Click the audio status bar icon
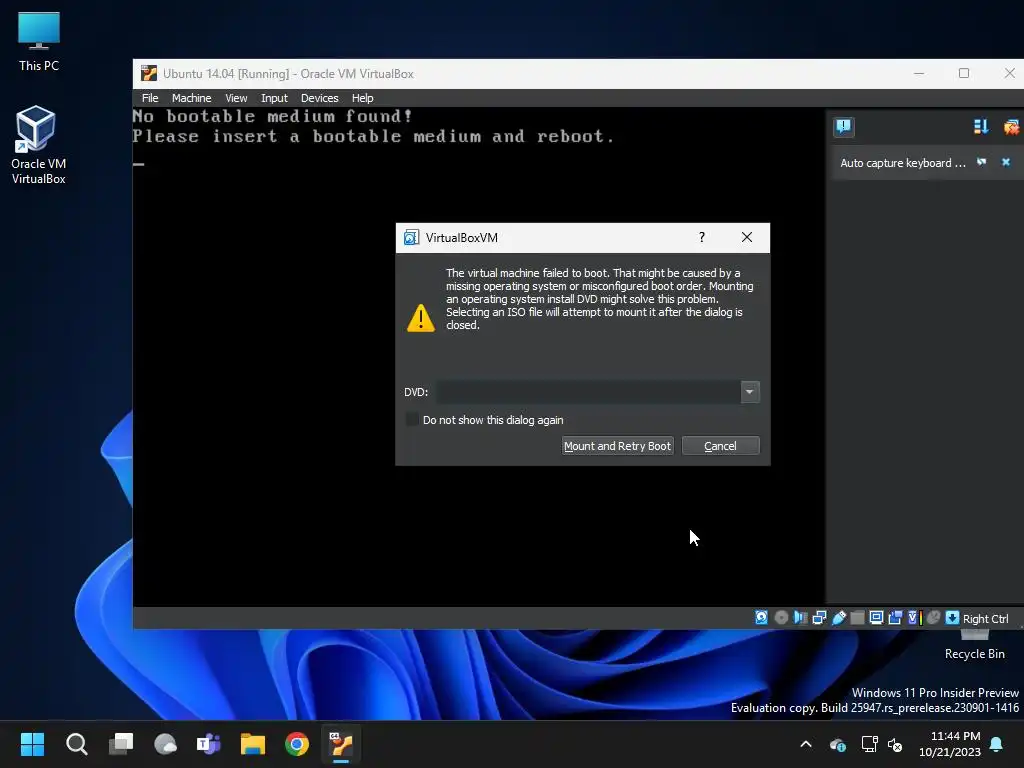The height and width of the screenshot is (768, 1024). click(800, 618)
